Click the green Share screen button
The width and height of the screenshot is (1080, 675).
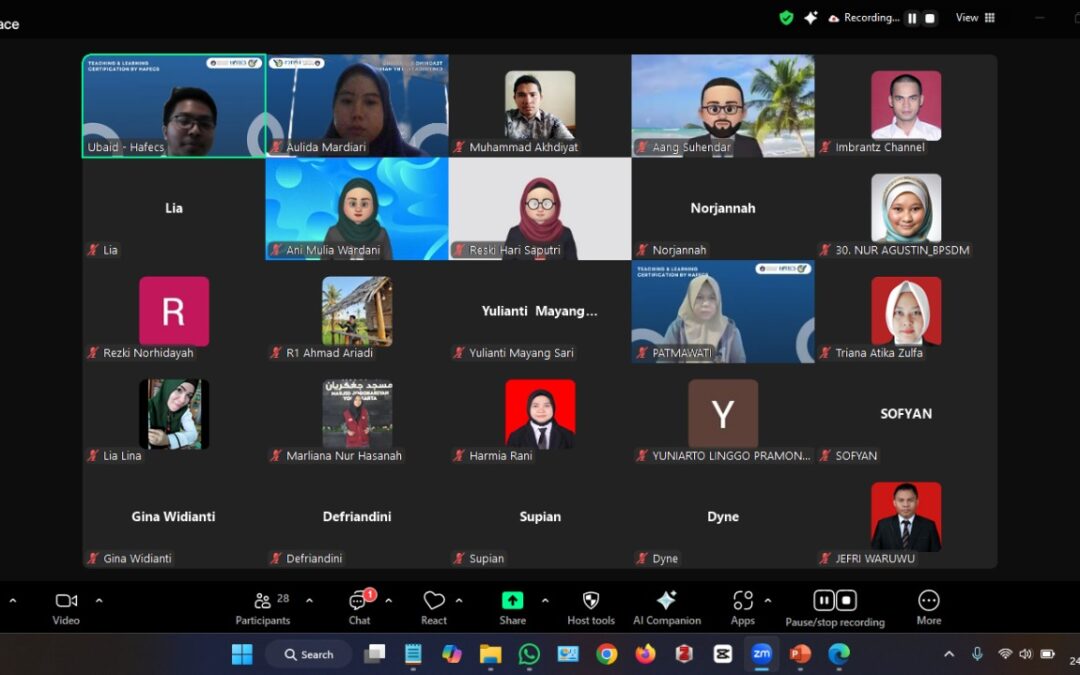tap(512, 601)
